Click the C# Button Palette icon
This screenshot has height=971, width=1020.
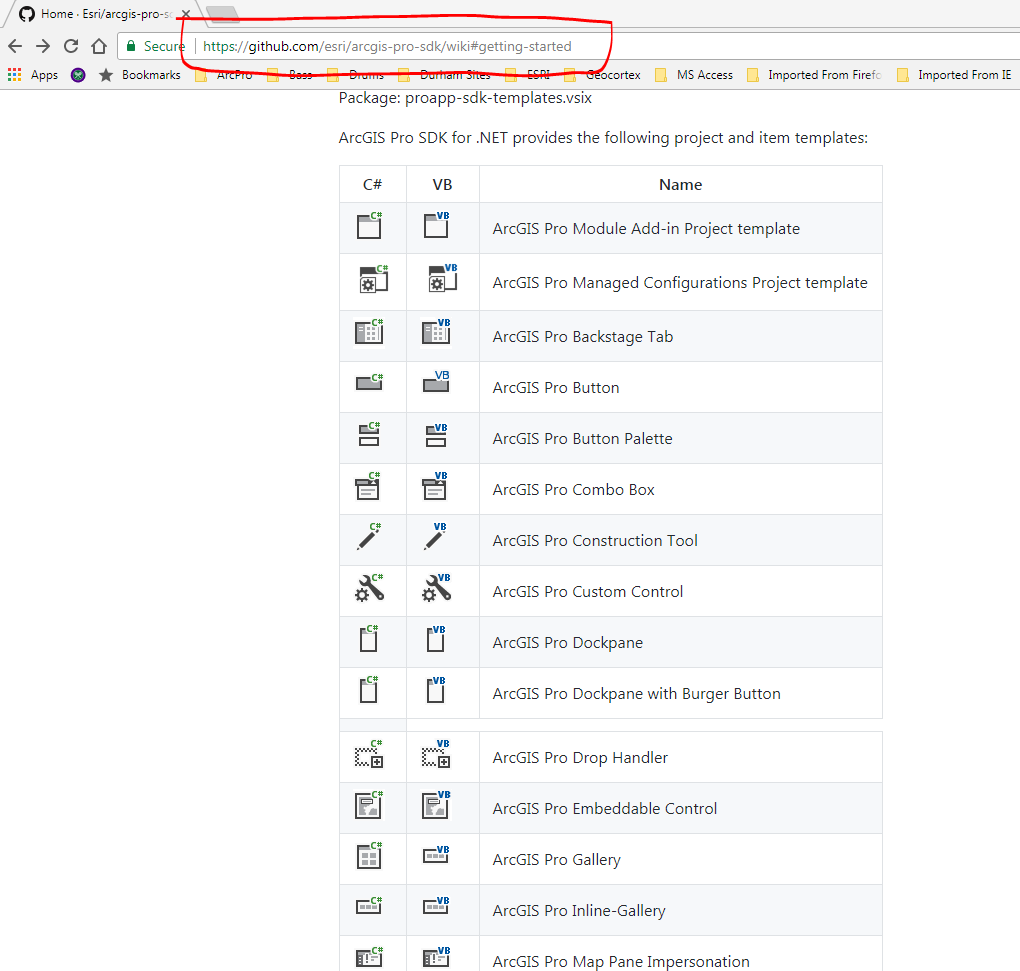coord(369,434)
